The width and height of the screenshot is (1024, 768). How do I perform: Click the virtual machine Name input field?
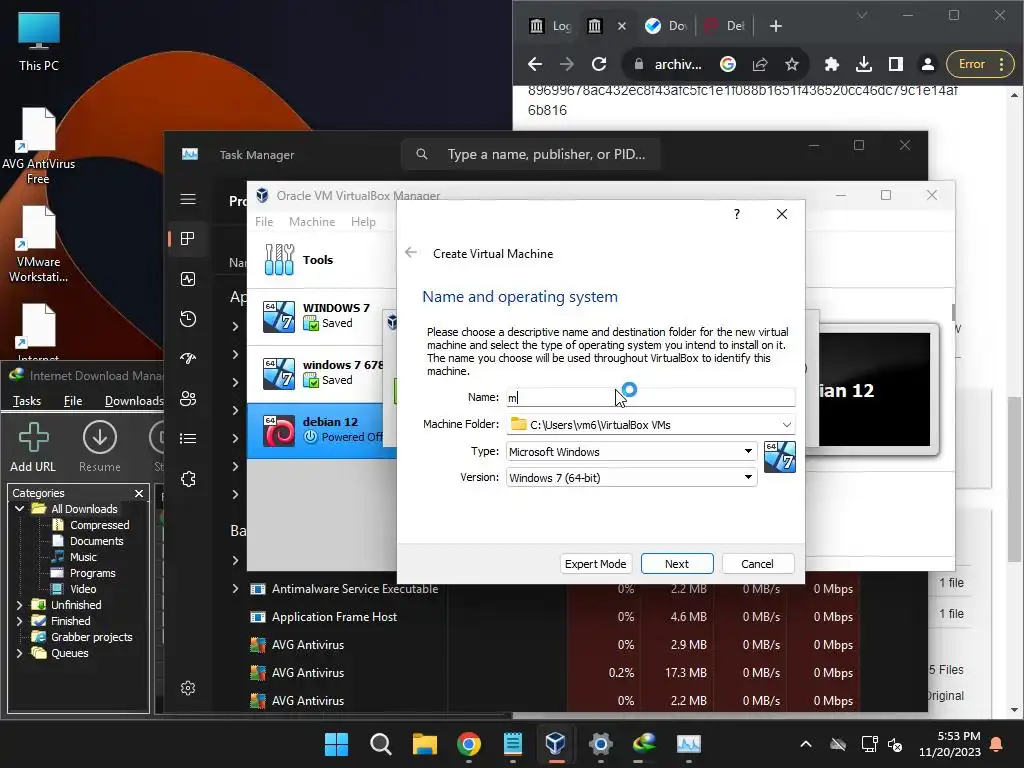point(650,397)
